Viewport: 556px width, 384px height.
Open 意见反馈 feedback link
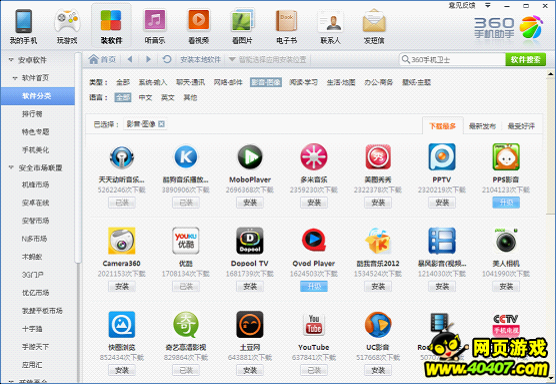click(x=462, y=5)
